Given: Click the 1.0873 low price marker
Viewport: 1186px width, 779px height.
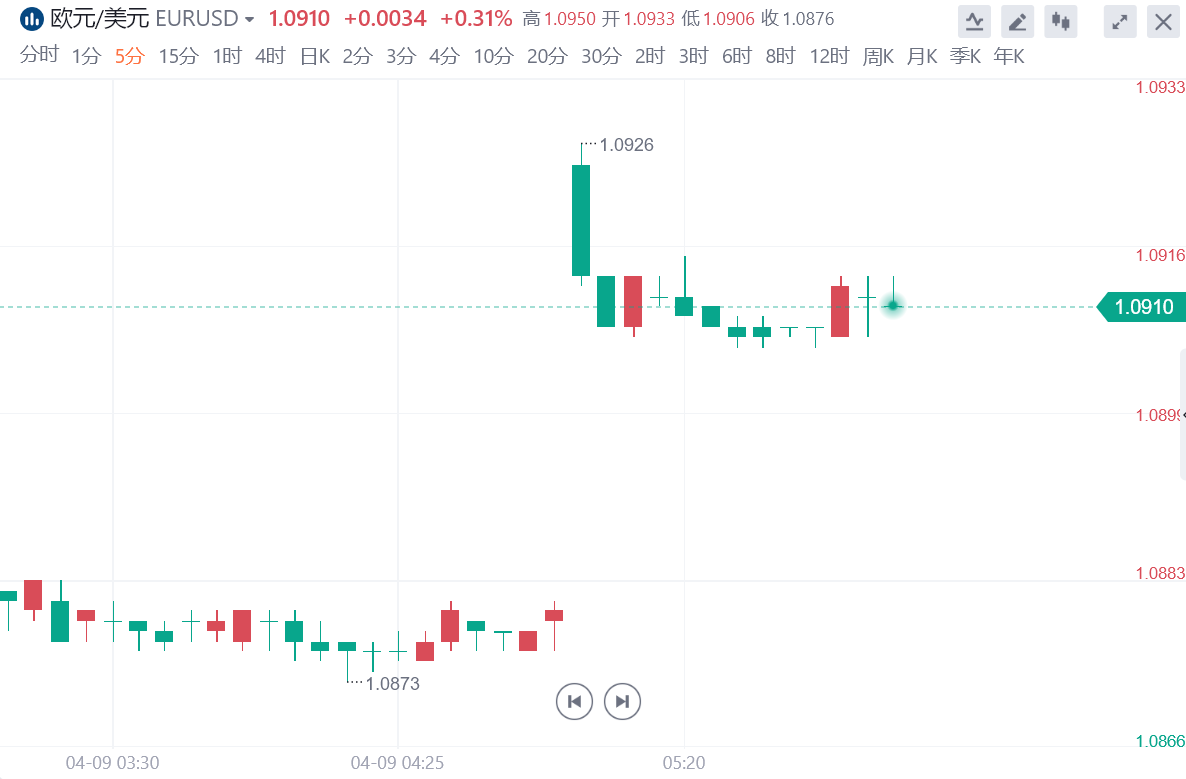Looking at the screenshot, I should click(392, 684).
